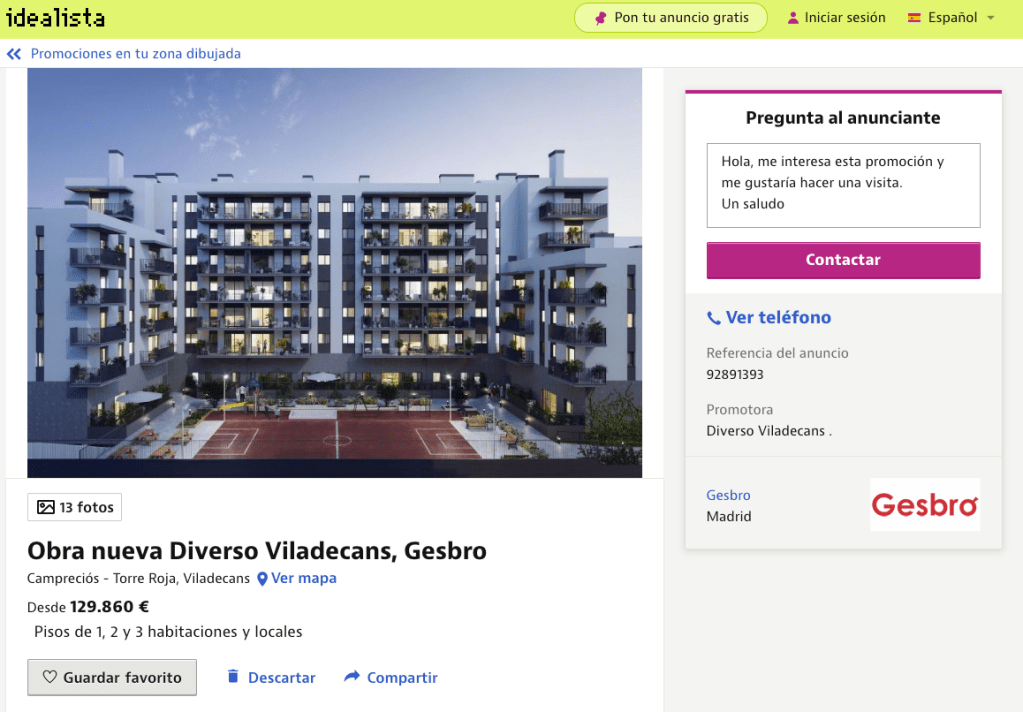
Task: Click the pushpin icon on Pon tu anuncio
Action: 601,18
